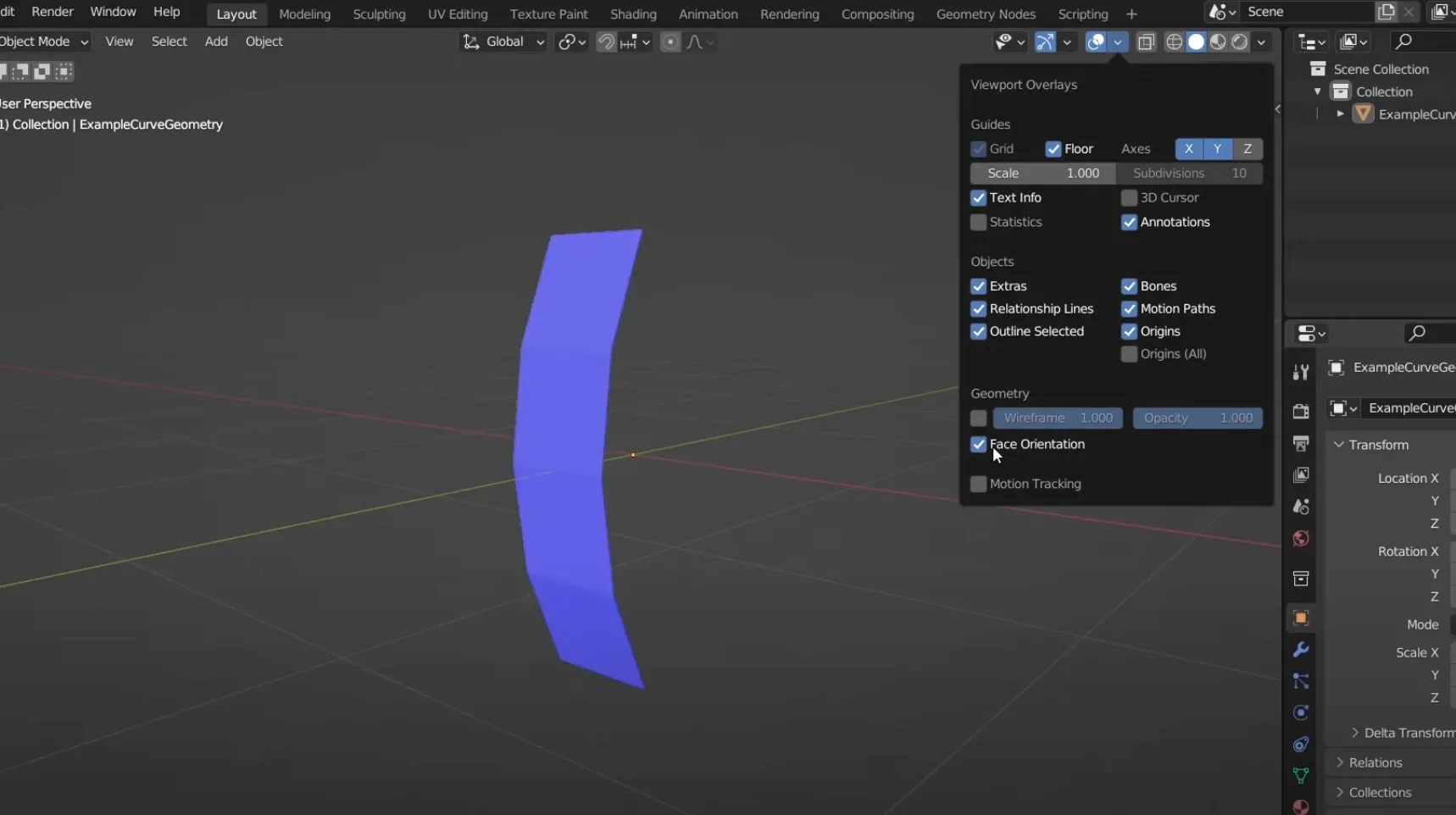The width and height of the screenshot is (1456, 815).
Task: Enable the Origins (All) checkbox
Action: (x=1129, y=354)
